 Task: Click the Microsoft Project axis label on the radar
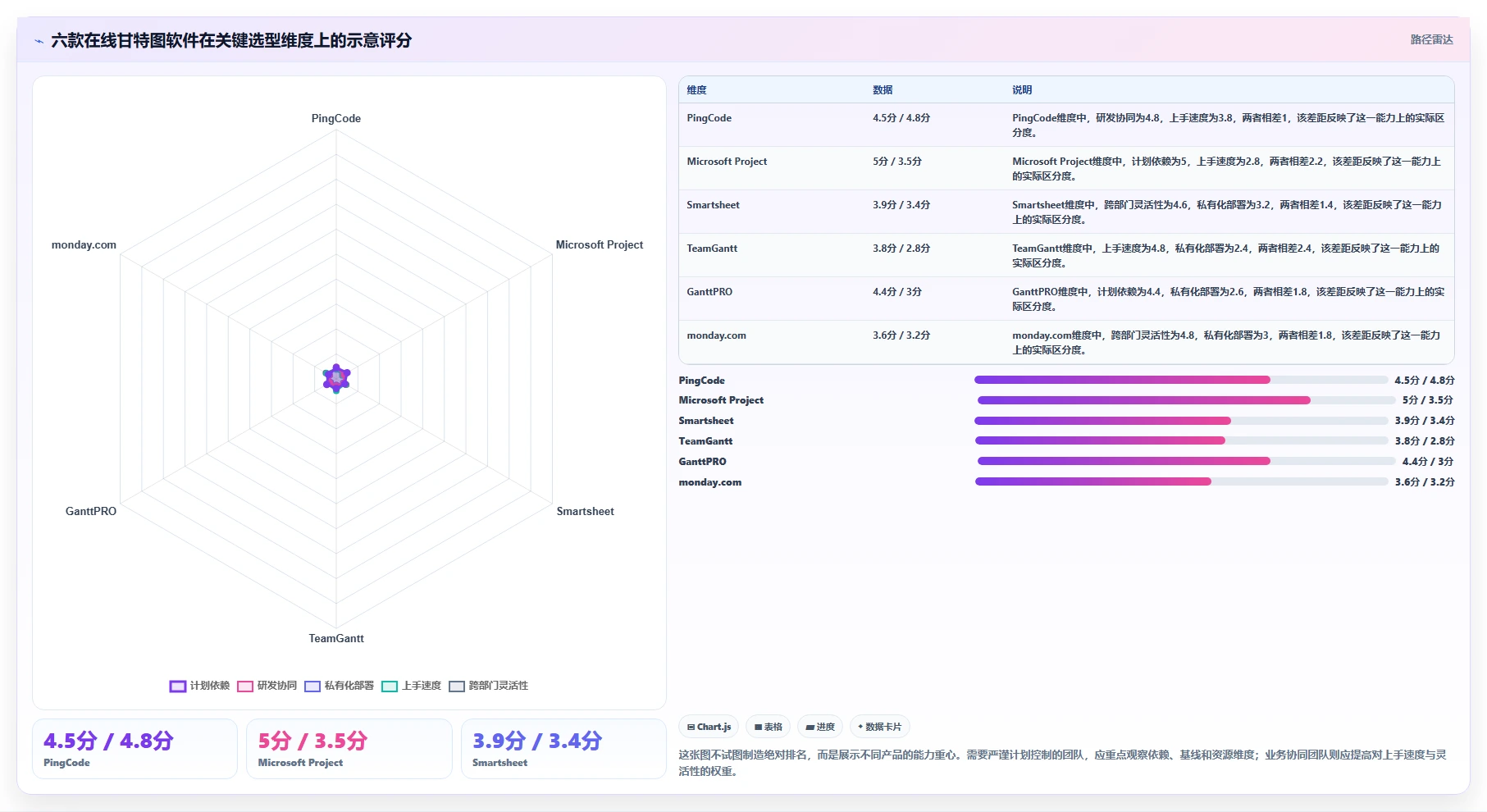600,244
